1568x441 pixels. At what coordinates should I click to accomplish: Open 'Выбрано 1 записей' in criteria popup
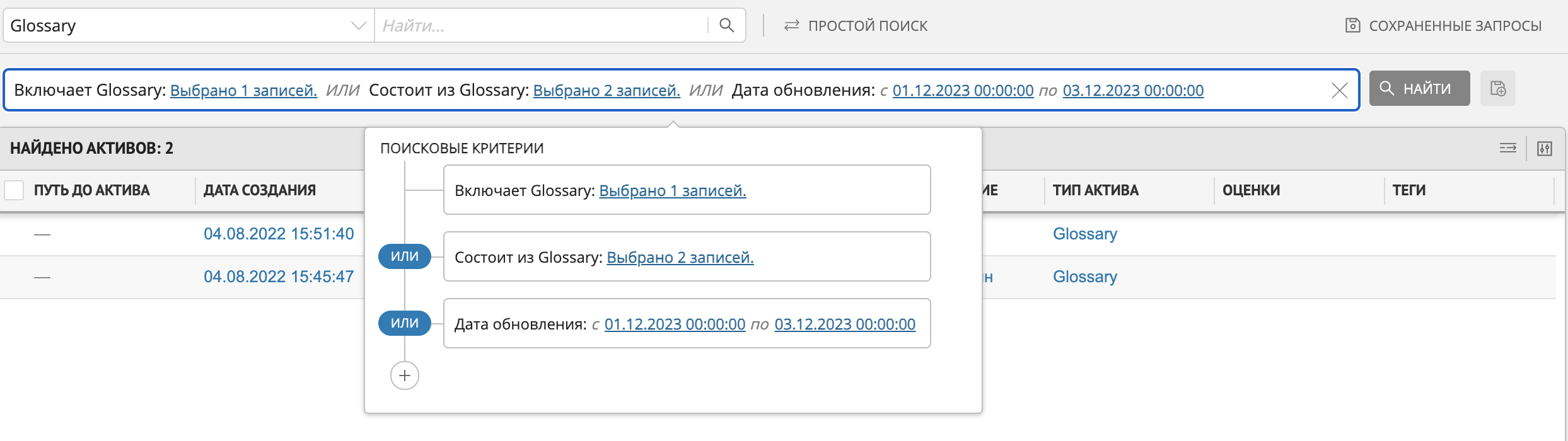pyautogui.click(x=672, y=191)
